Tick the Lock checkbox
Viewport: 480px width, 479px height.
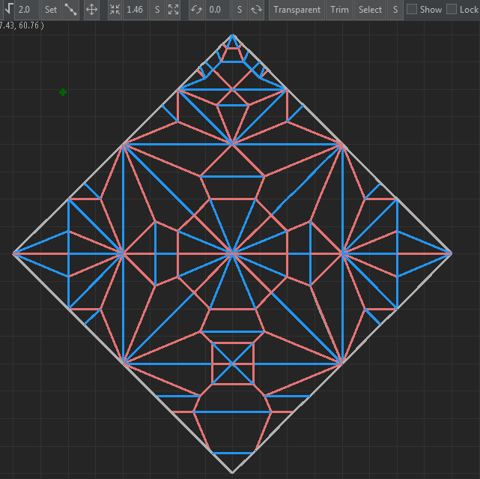point(451,9)
